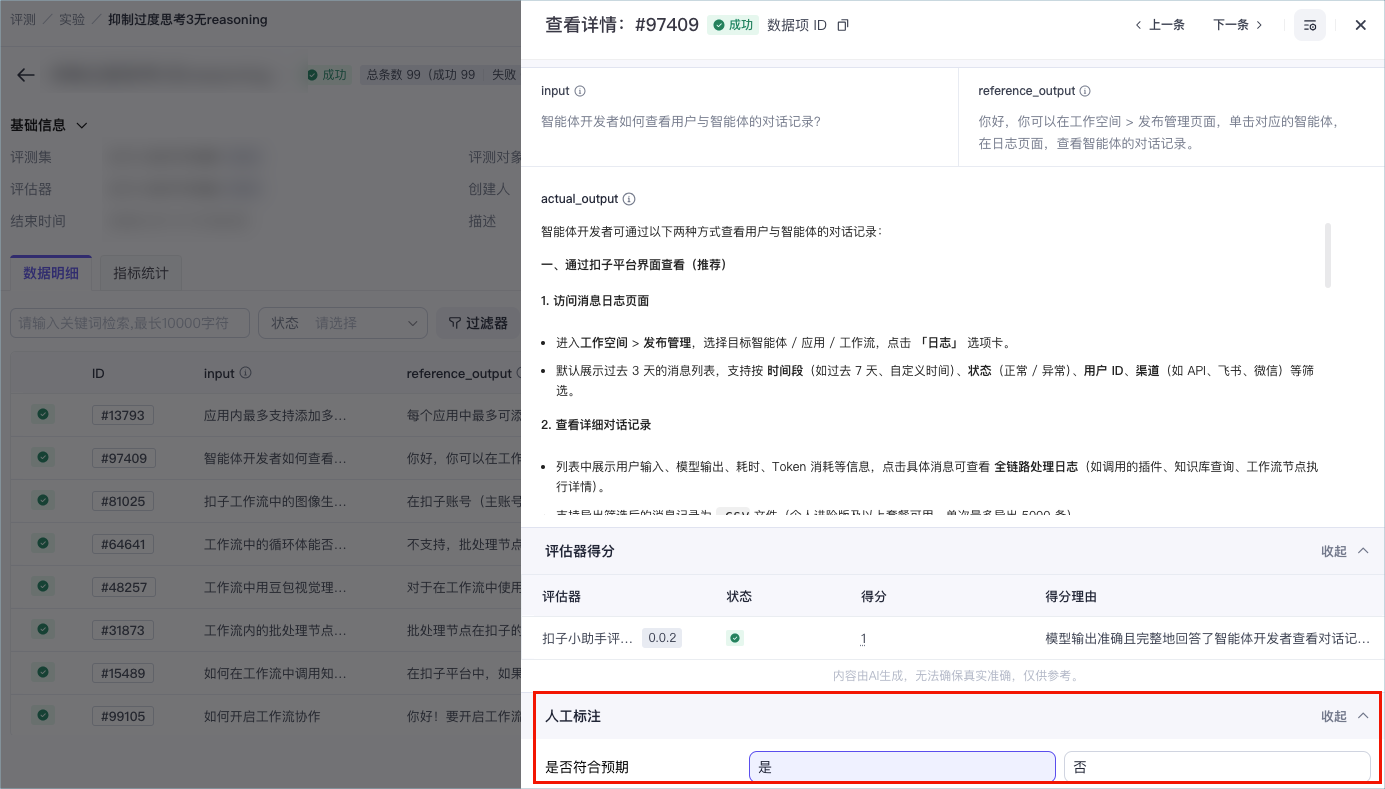
Task: Open the 实验 breadcrumb link
Action: pyautogui.click(x=72, y=19)
